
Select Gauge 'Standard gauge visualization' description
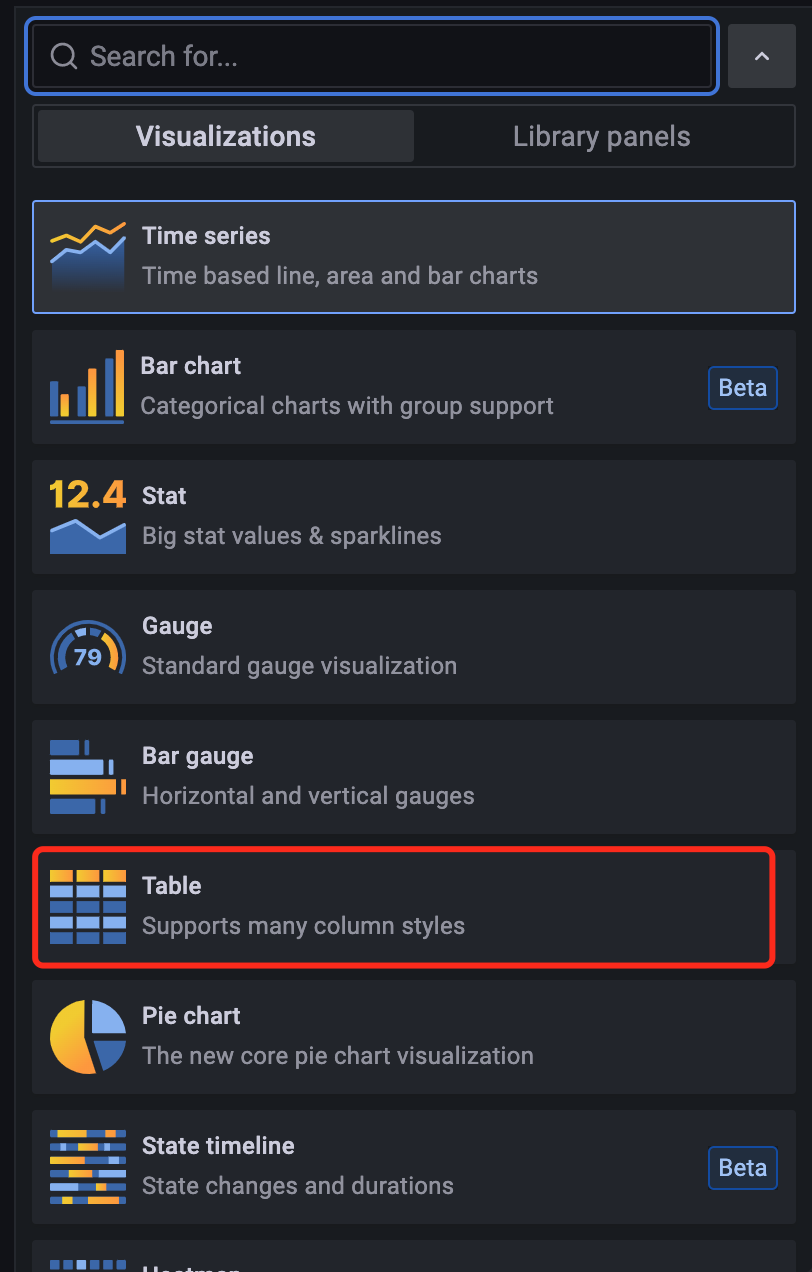pos(299,666)
